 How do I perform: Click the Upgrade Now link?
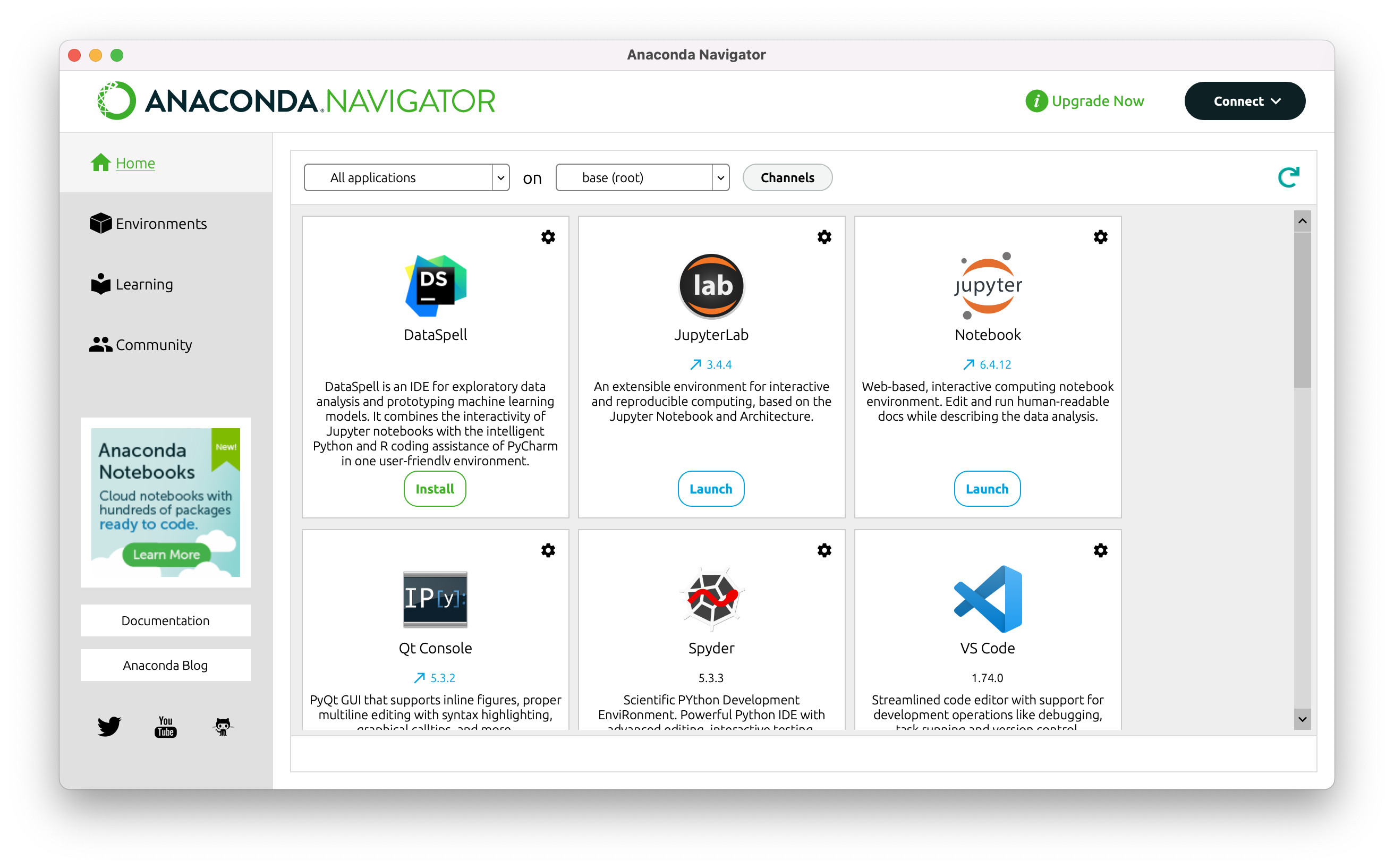coord(1098,101)
